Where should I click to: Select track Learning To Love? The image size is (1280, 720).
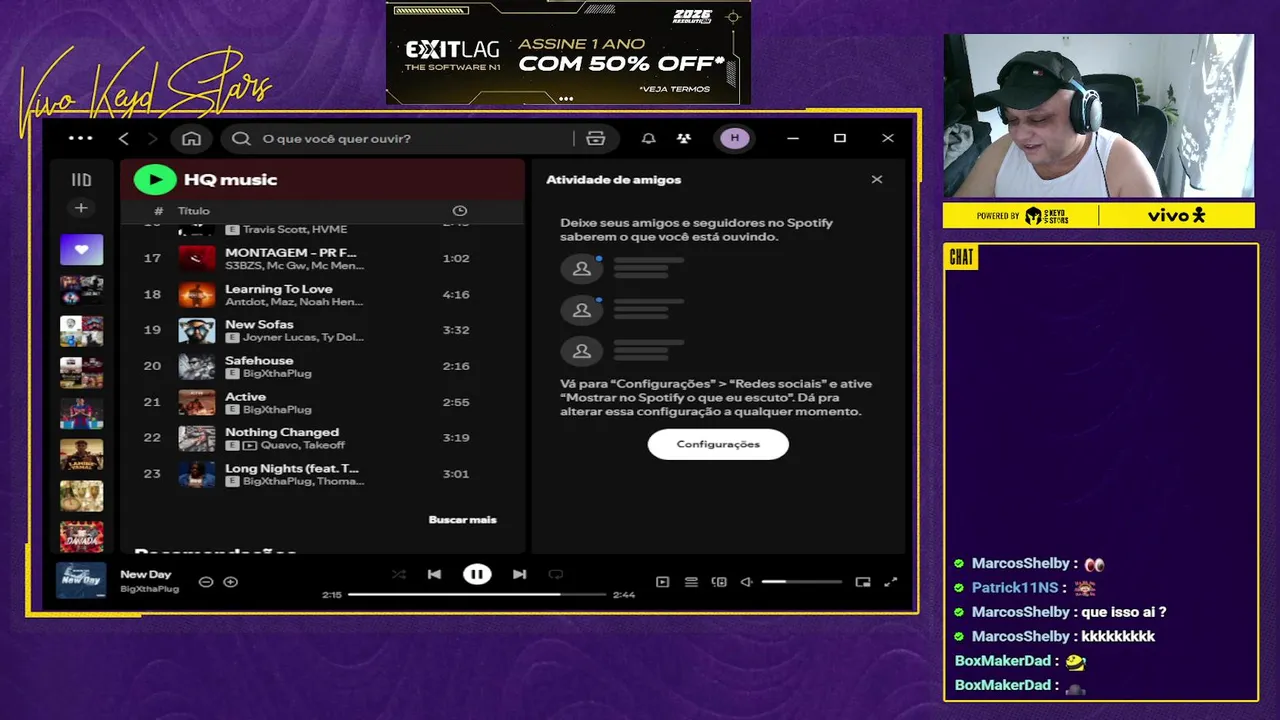point(278,288)
